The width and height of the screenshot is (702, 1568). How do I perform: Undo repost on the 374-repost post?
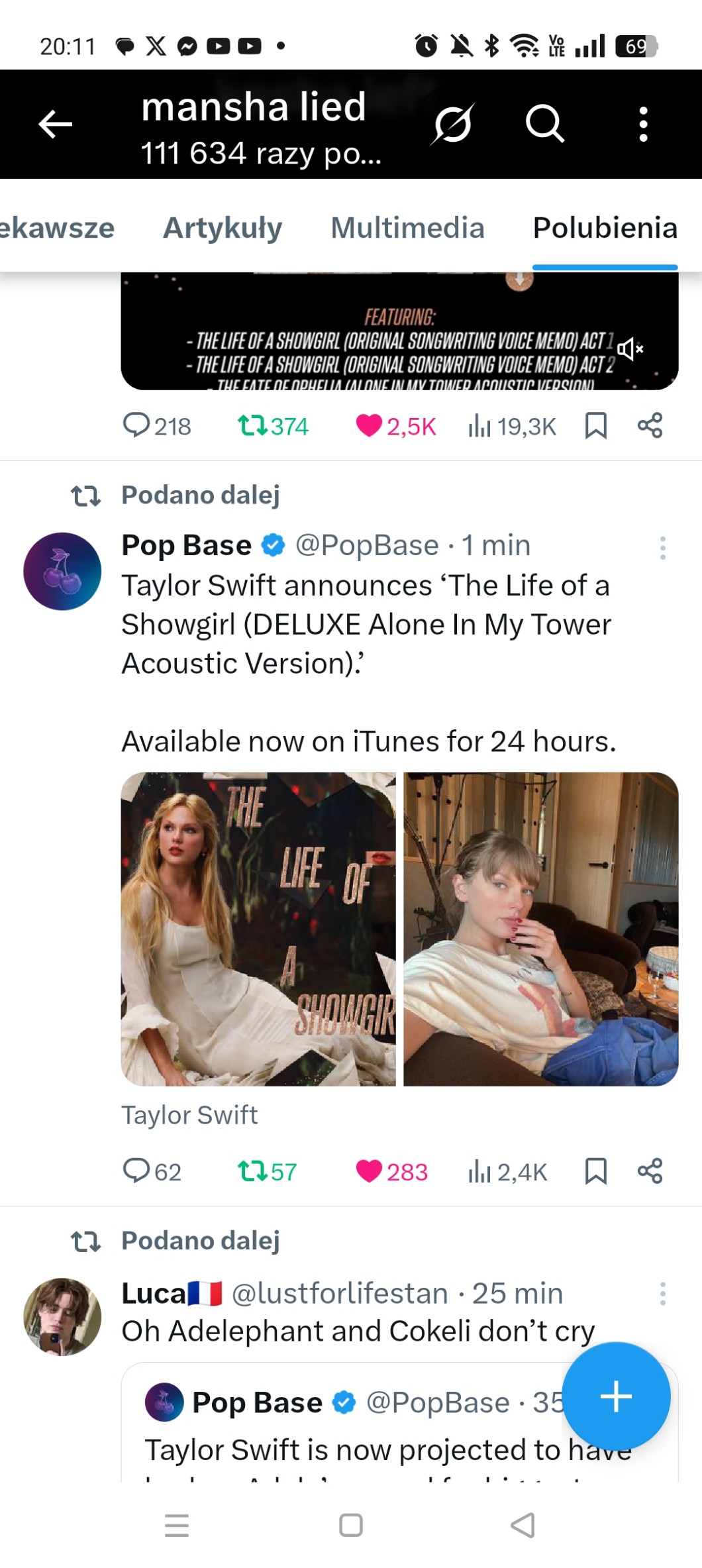pos(252,426)
